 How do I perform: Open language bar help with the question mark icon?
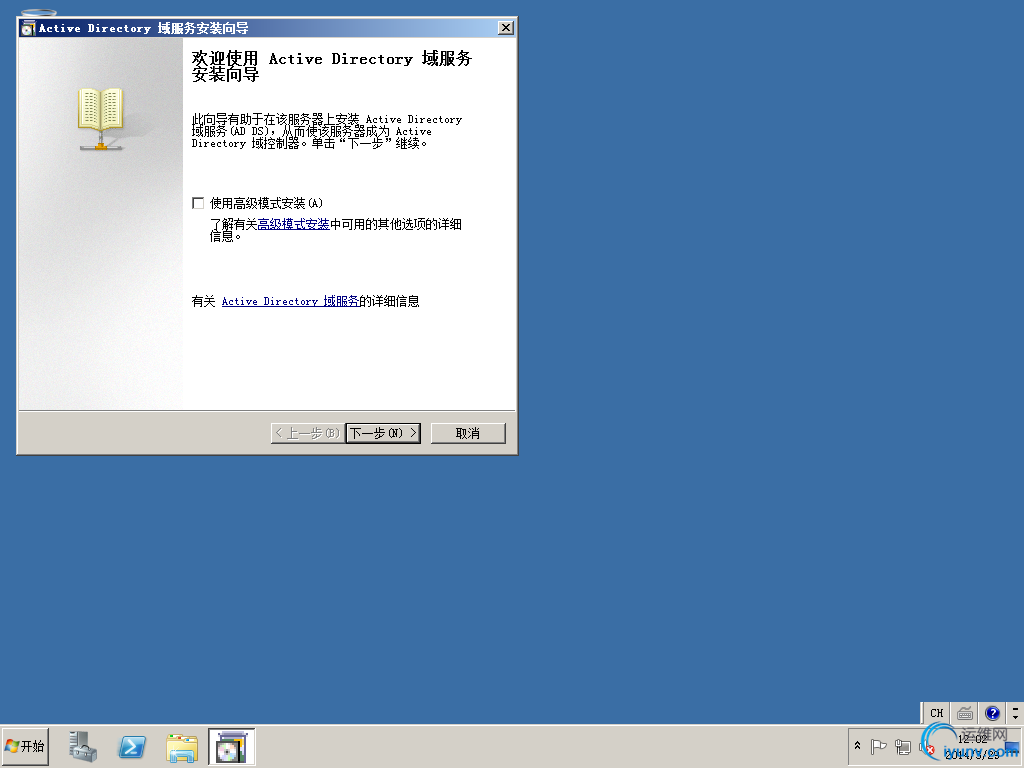(991, 712)
